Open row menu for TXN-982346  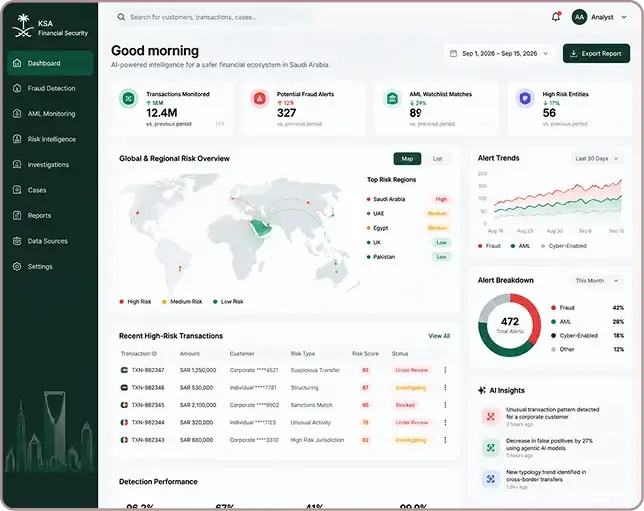click(x=445, y=387)
